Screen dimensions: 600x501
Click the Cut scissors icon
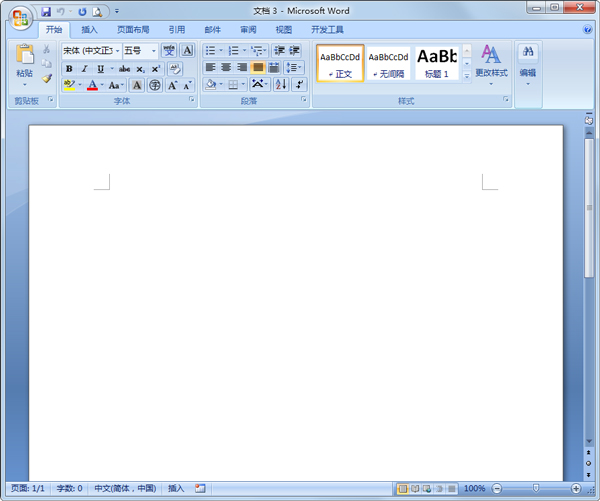46,50
